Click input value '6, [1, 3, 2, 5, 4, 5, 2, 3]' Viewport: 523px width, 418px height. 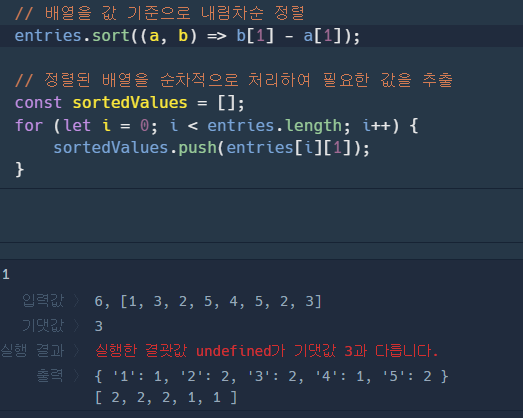(x=208, y=301)
